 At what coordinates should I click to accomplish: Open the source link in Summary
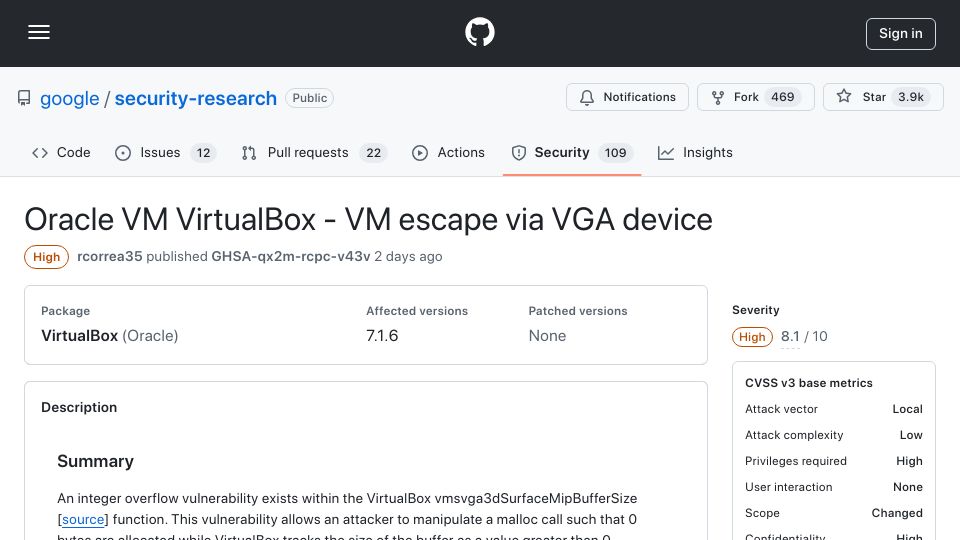coord(83,519)
